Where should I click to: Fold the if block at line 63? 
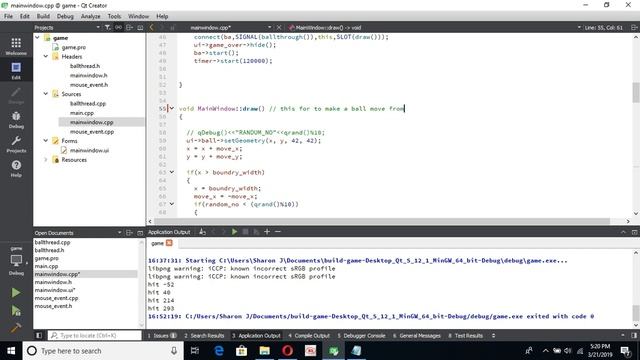[172, 172]
